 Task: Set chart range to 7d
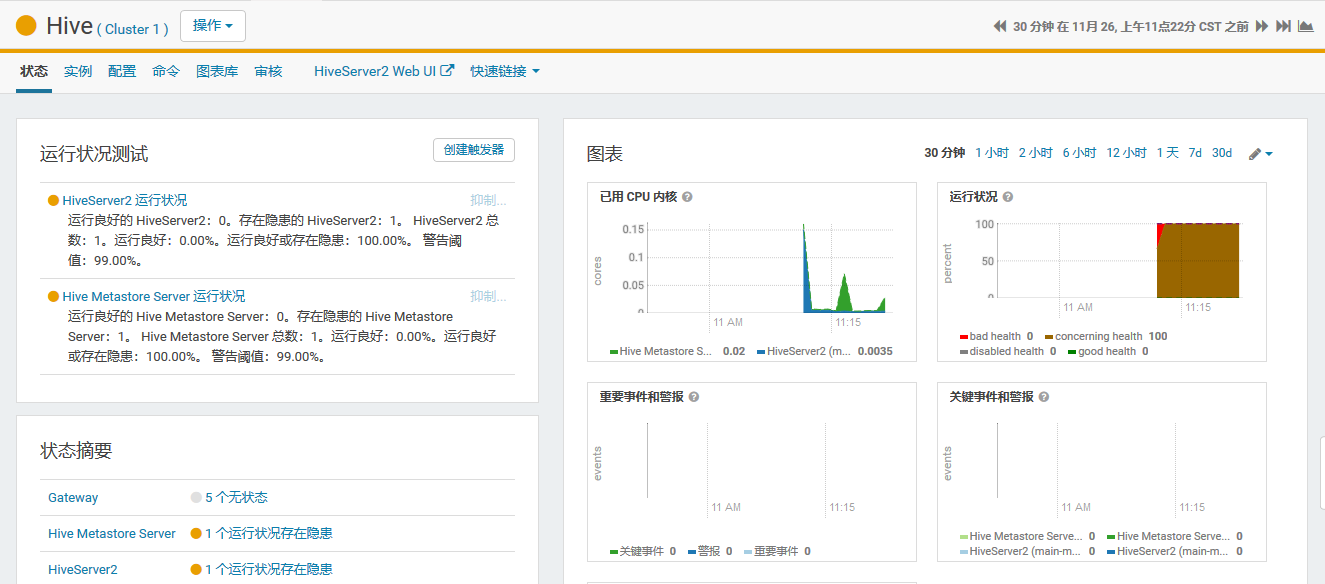tap(1195, 153)
